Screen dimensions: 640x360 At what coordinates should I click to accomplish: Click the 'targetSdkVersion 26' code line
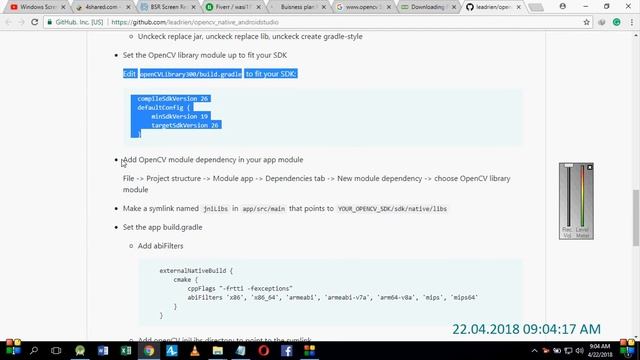[185, 125]
